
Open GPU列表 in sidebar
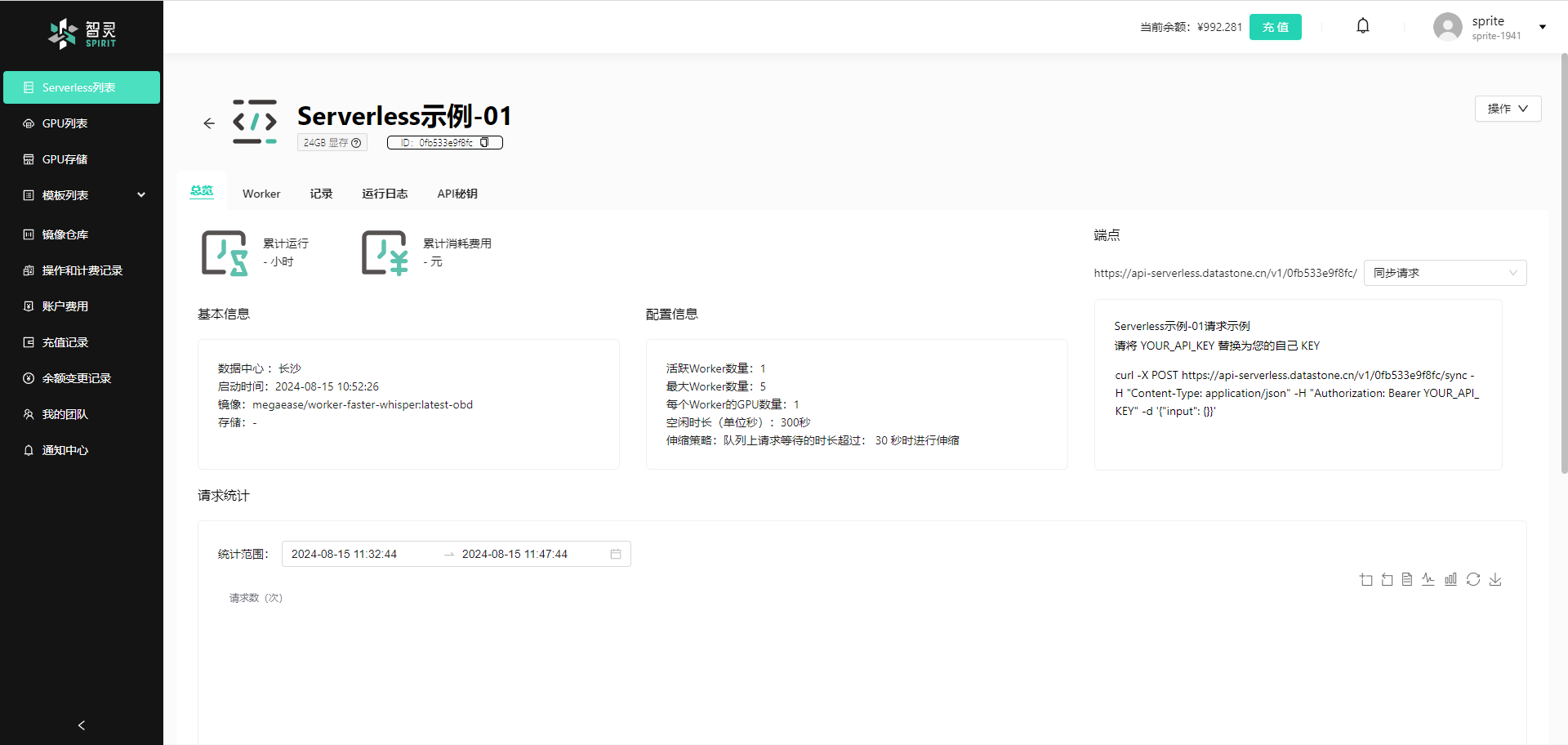(x=82, y=123)
